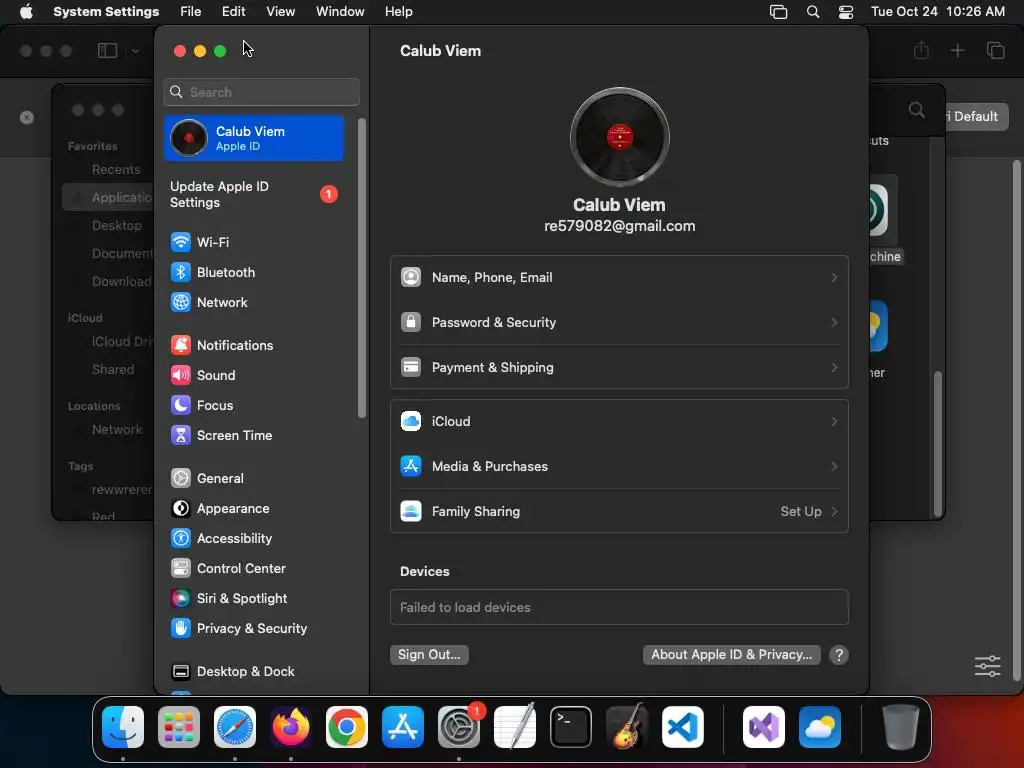Launch Visual Studio Code from Dock
Viewport: 1024px width, 768px height.
point(682,727)
